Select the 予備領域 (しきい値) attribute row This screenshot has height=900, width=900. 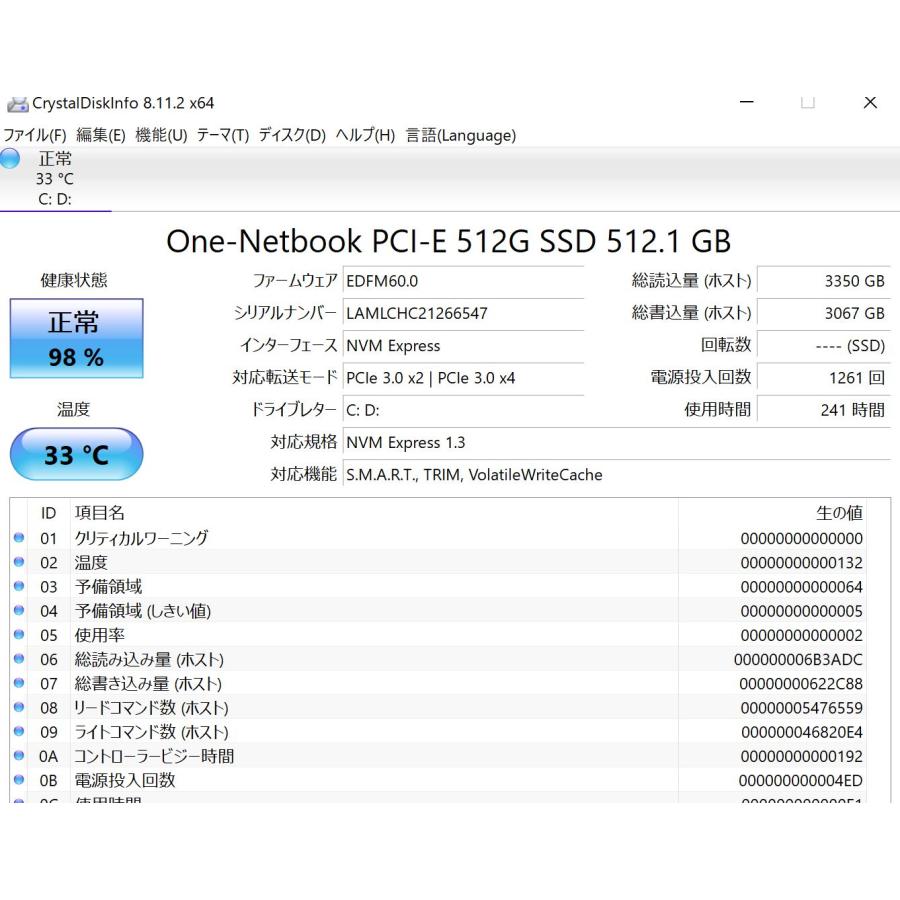point(439,610)
